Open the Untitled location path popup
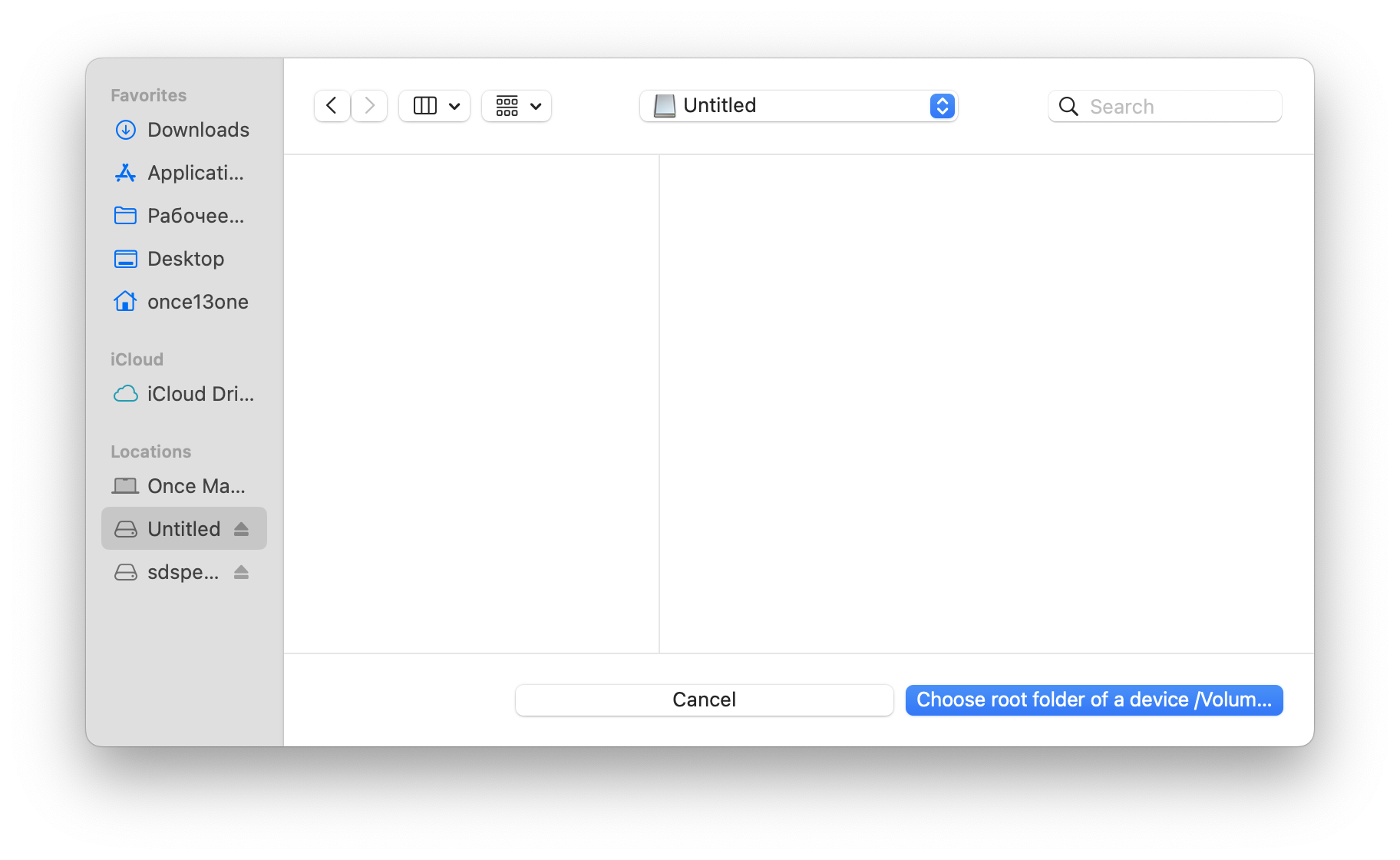 pos(798,106)
